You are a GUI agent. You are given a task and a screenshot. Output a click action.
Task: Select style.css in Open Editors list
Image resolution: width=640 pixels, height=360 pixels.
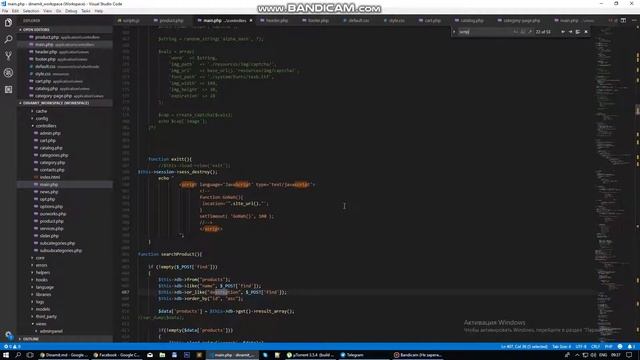point(65,74)
